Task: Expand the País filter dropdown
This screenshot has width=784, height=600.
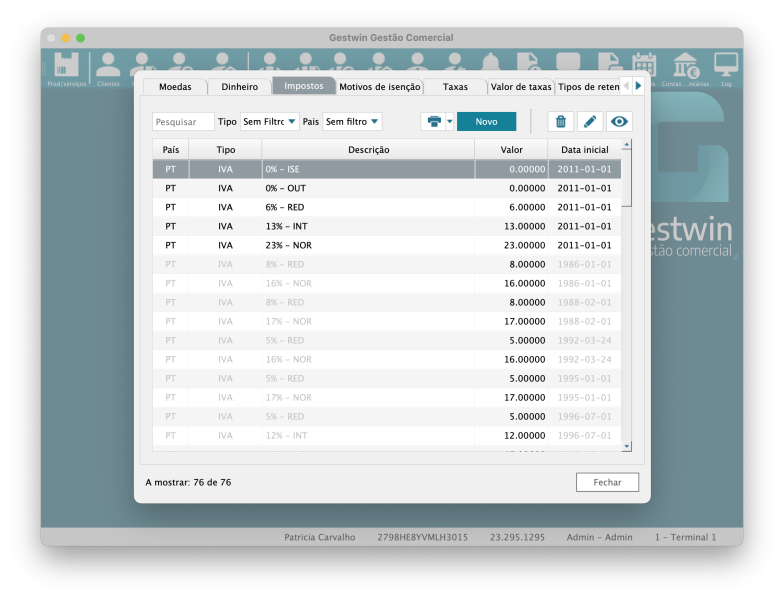Action: point(352,121)
